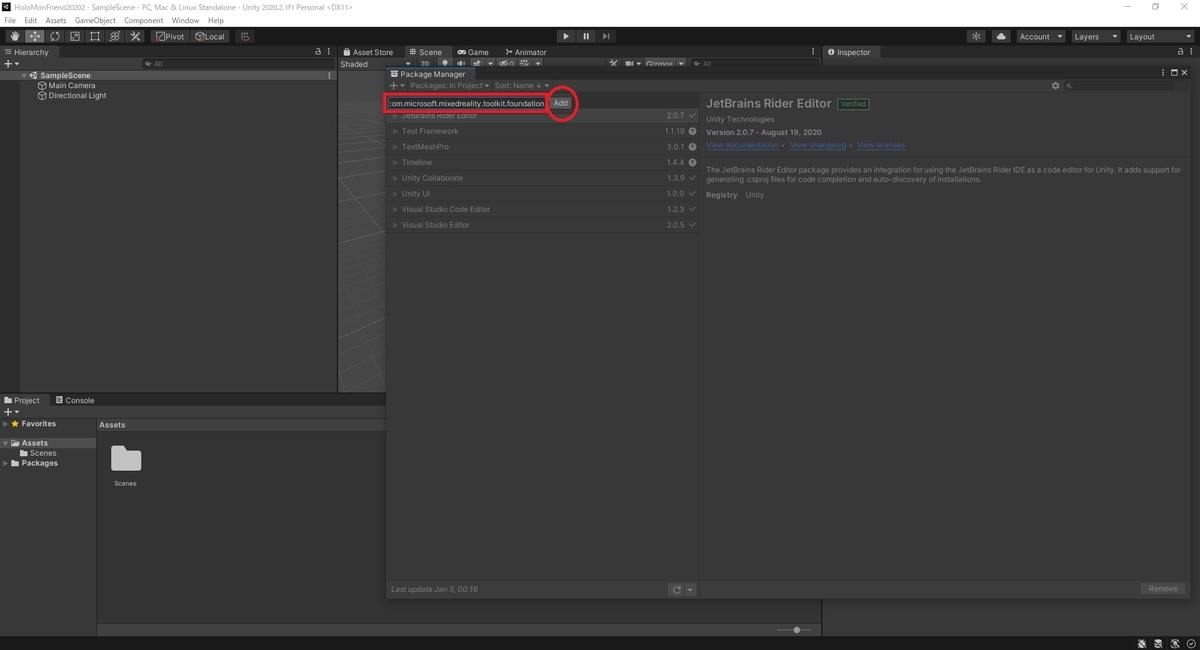Open the Window menu
Screen dimensions: 1200x650
click(185, 20)
